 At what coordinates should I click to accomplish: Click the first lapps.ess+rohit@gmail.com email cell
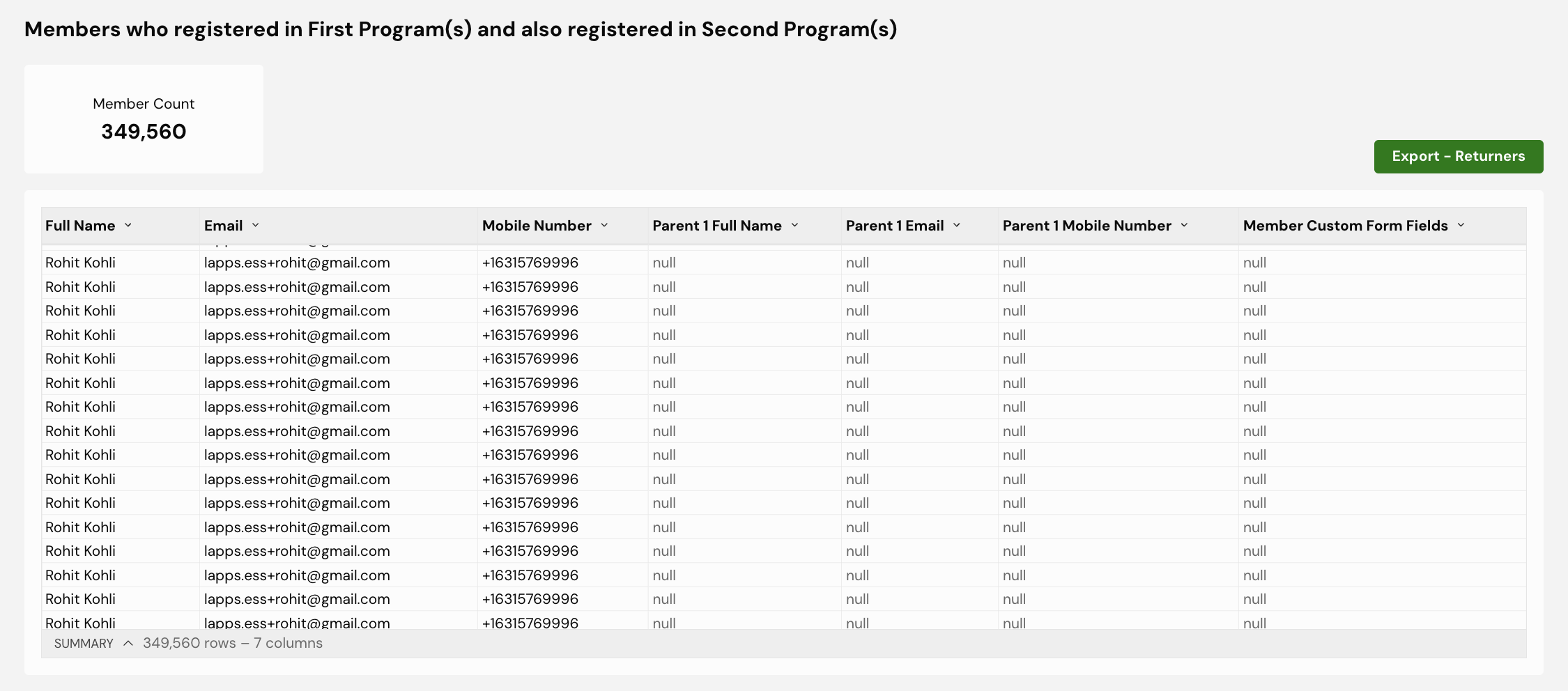(x=297, y=263)
